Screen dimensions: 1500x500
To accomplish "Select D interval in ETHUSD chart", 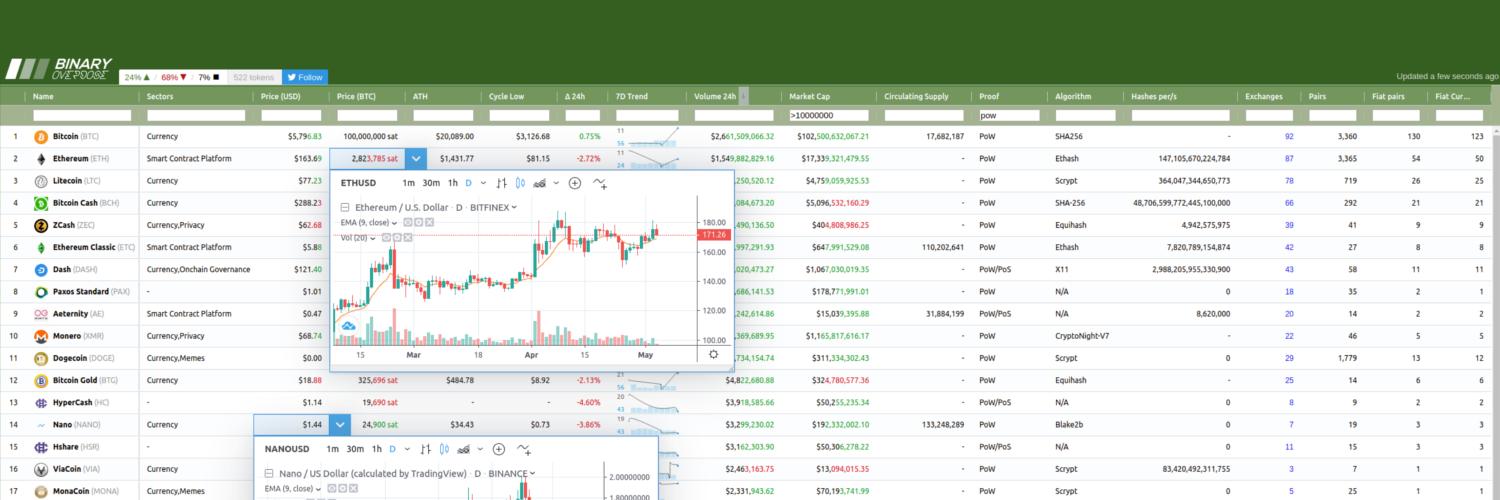I will click(x=469, y=183).
